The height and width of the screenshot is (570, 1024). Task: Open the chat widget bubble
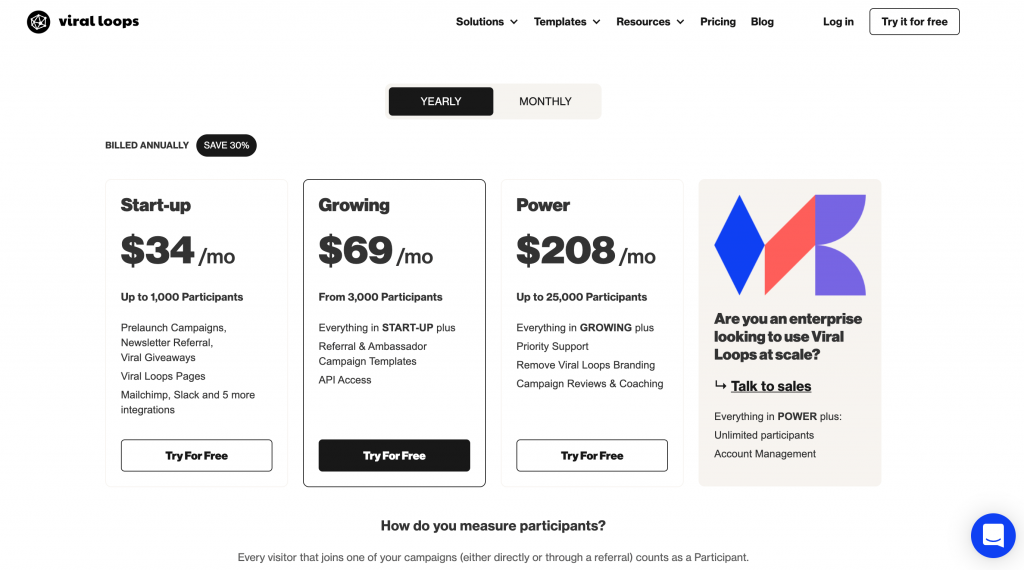click(x=993, y=535)
